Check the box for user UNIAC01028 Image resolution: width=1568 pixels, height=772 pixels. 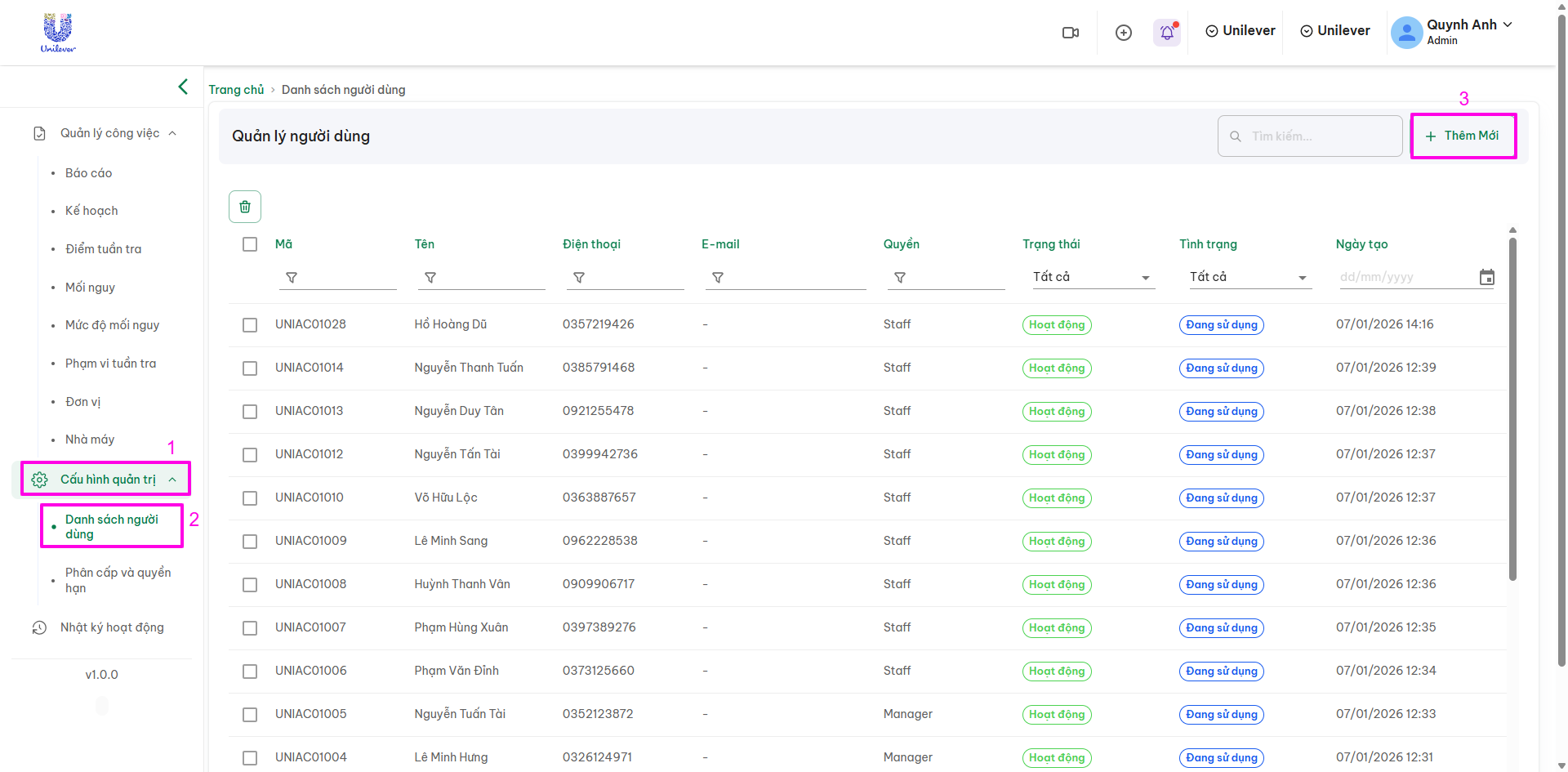pyautogui.click(x=250, y=325)
